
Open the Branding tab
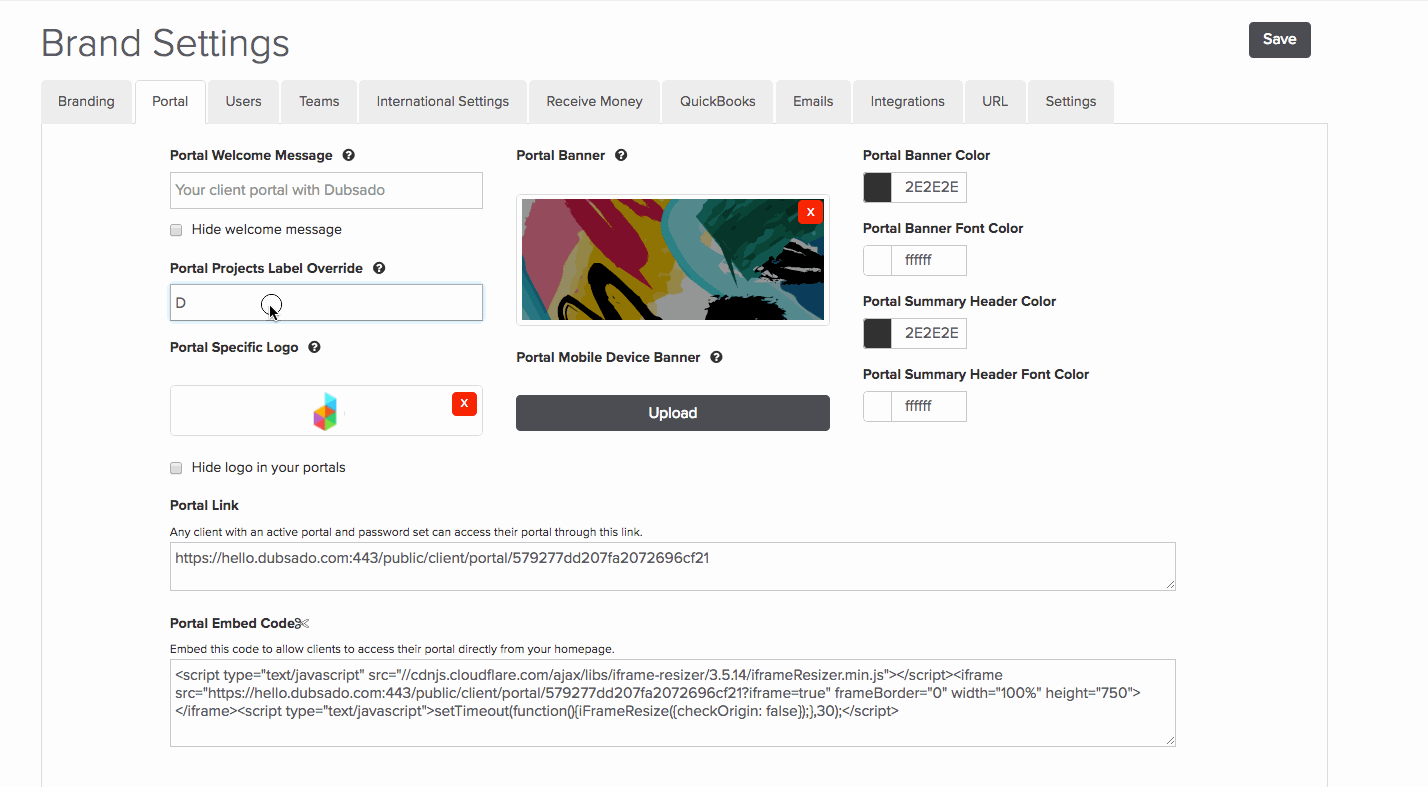click(86, 101)
